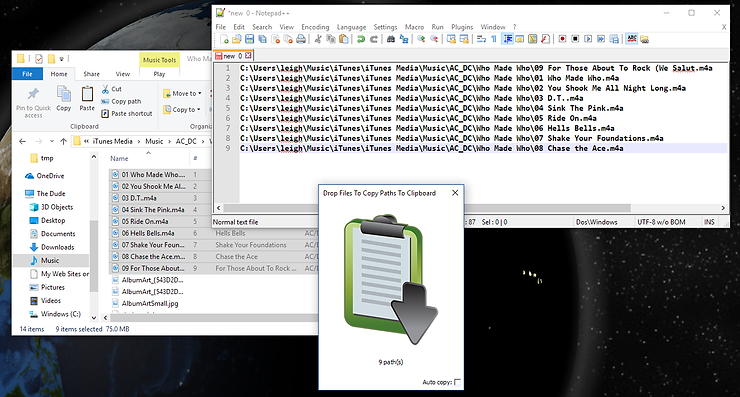The image size is (740, 397).
Task: Print the document via the printer icon
Action: tap(301, 39)
